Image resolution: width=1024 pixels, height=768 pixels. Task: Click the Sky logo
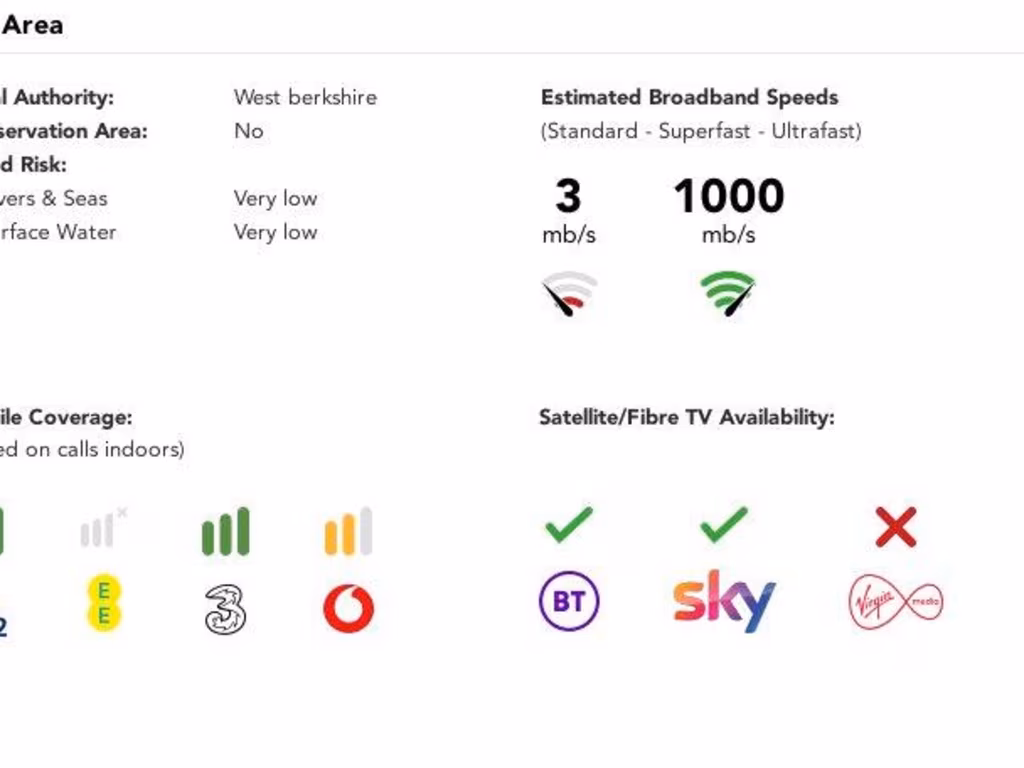[x=724, y=601]
